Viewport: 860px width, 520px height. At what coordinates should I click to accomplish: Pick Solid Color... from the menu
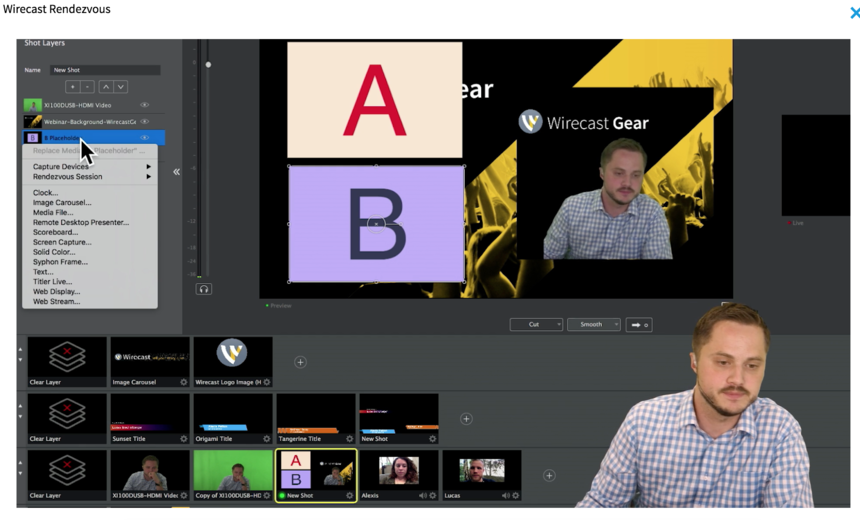coord(54,252)
